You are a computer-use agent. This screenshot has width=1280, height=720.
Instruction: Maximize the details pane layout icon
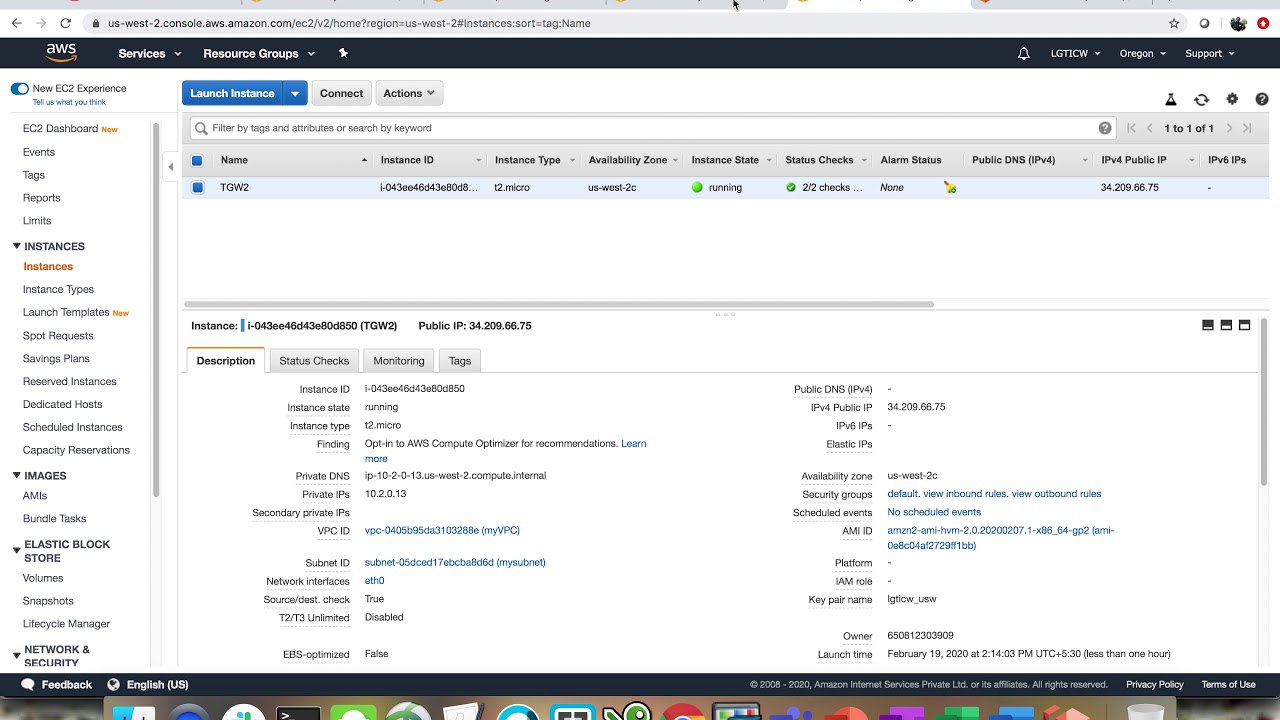[1244, 325]
